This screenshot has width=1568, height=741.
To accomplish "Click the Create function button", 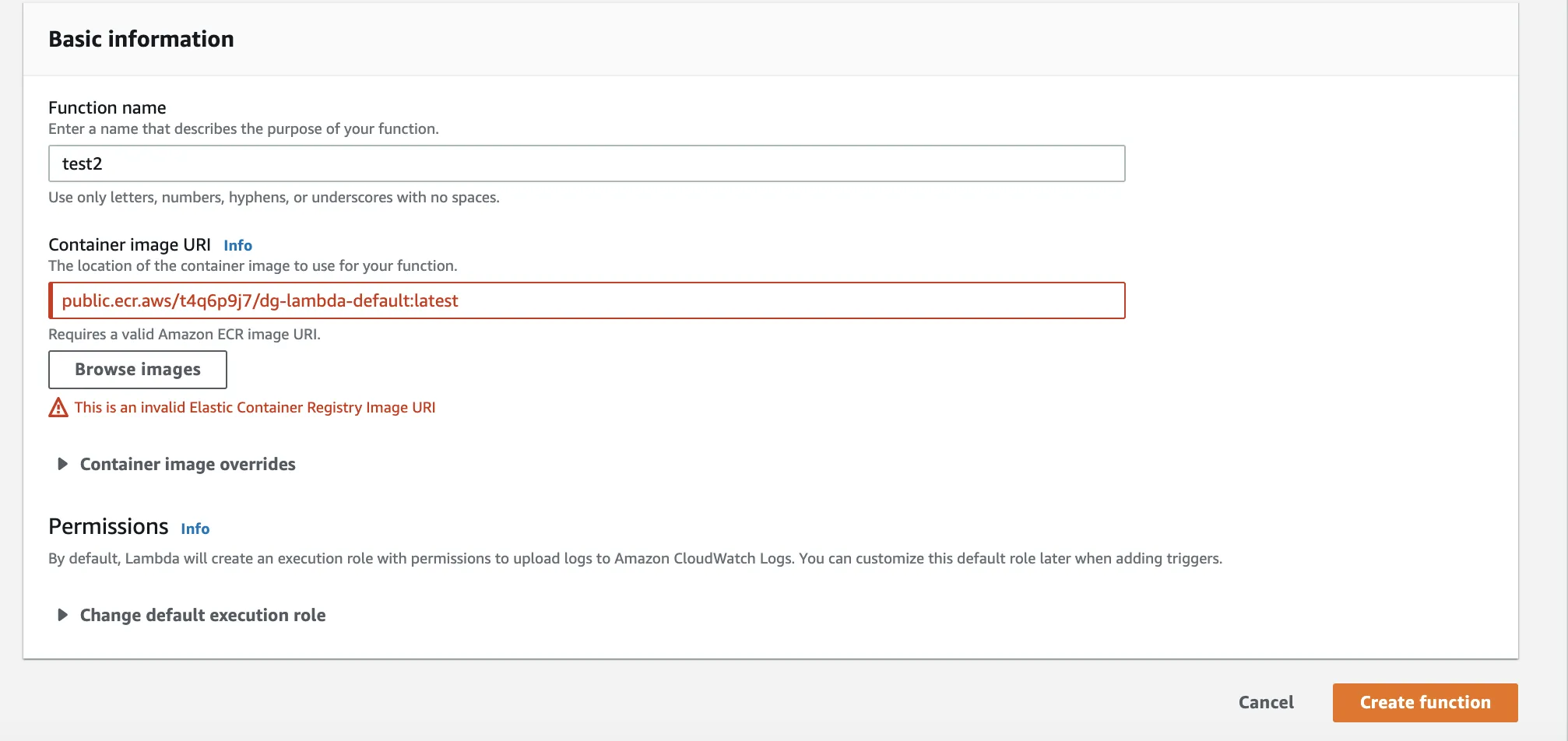I will coord(1425,702).
